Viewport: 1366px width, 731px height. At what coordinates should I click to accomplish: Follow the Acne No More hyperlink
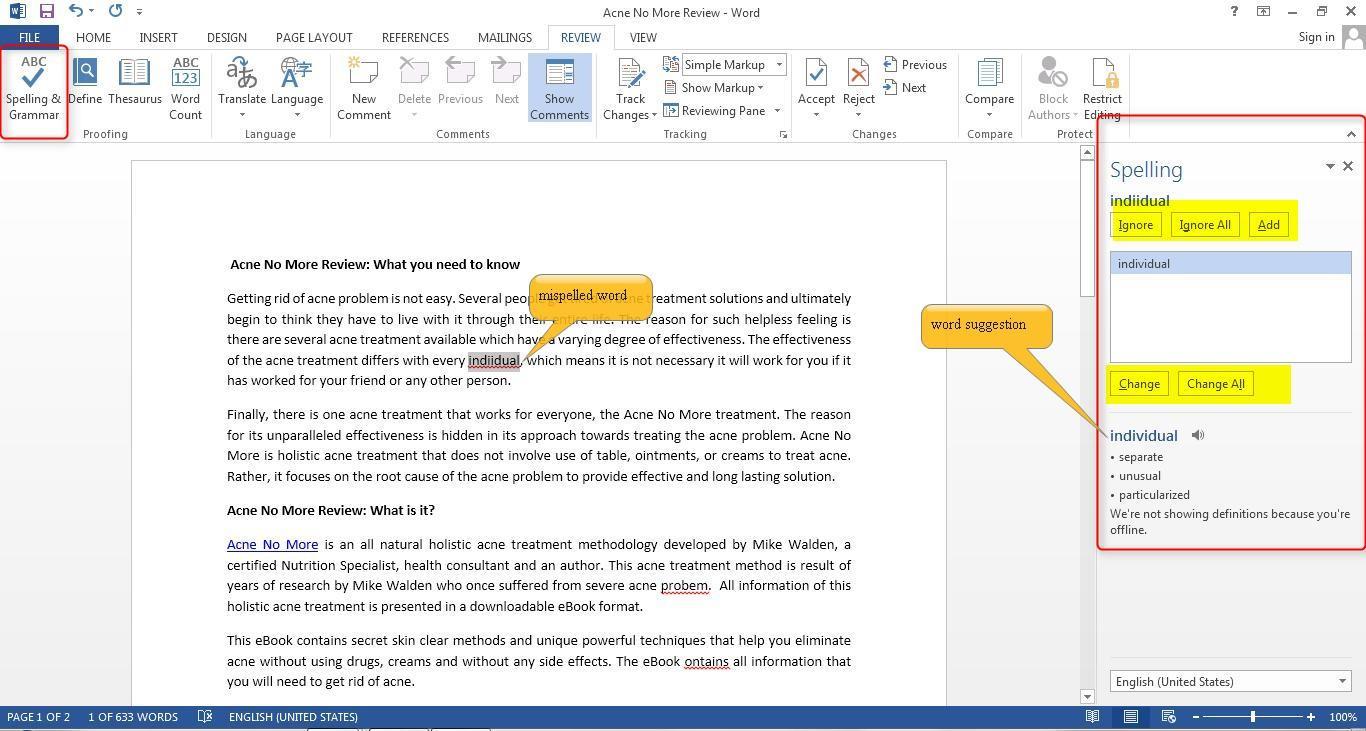tap(272, 544)
